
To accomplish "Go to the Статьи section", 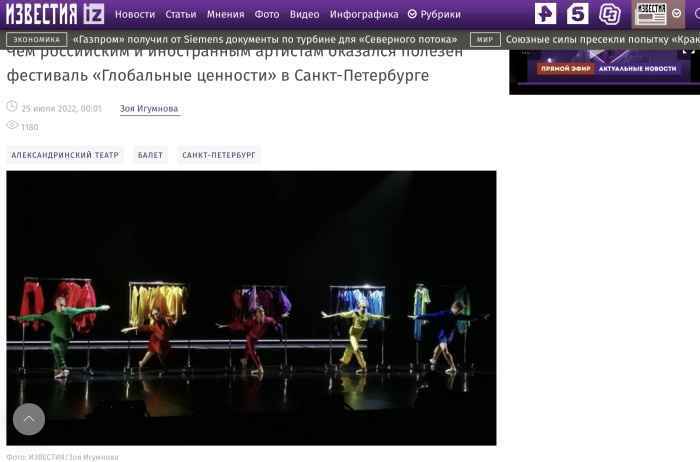I will click(x=181, y=15).
